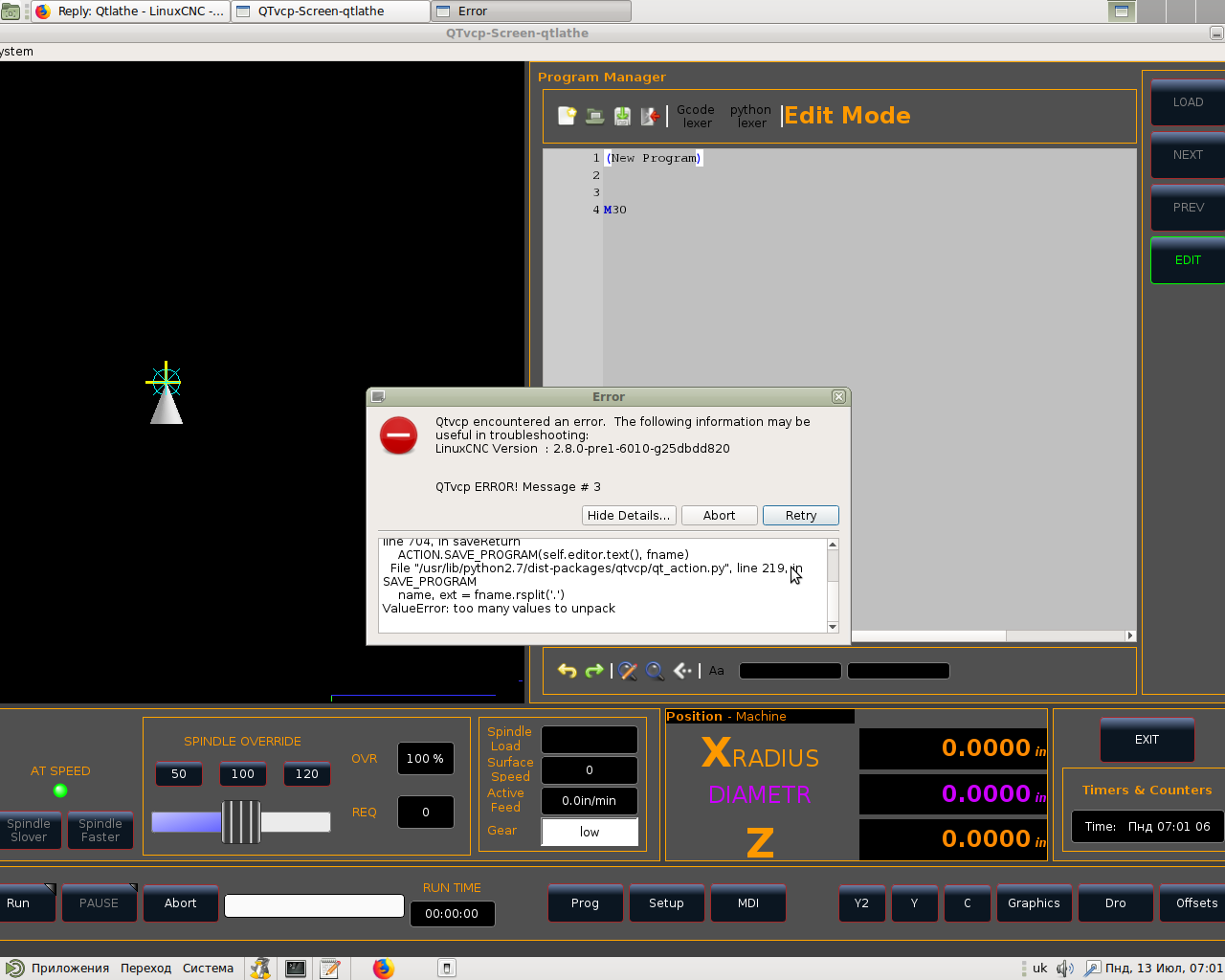The height and width of the screenshot is (980, 1225).
Task: Click the EXIT button
Action: tap(1147, 740)
